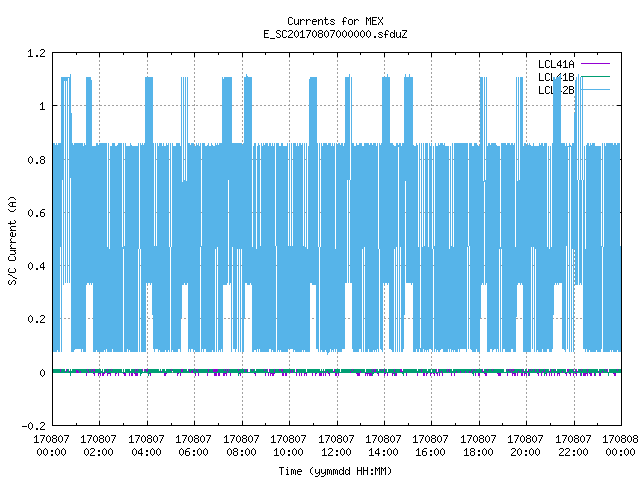Click the x-axis tick 170807 14:00
This screenshot has height=480, width=640.
(383, 446)
